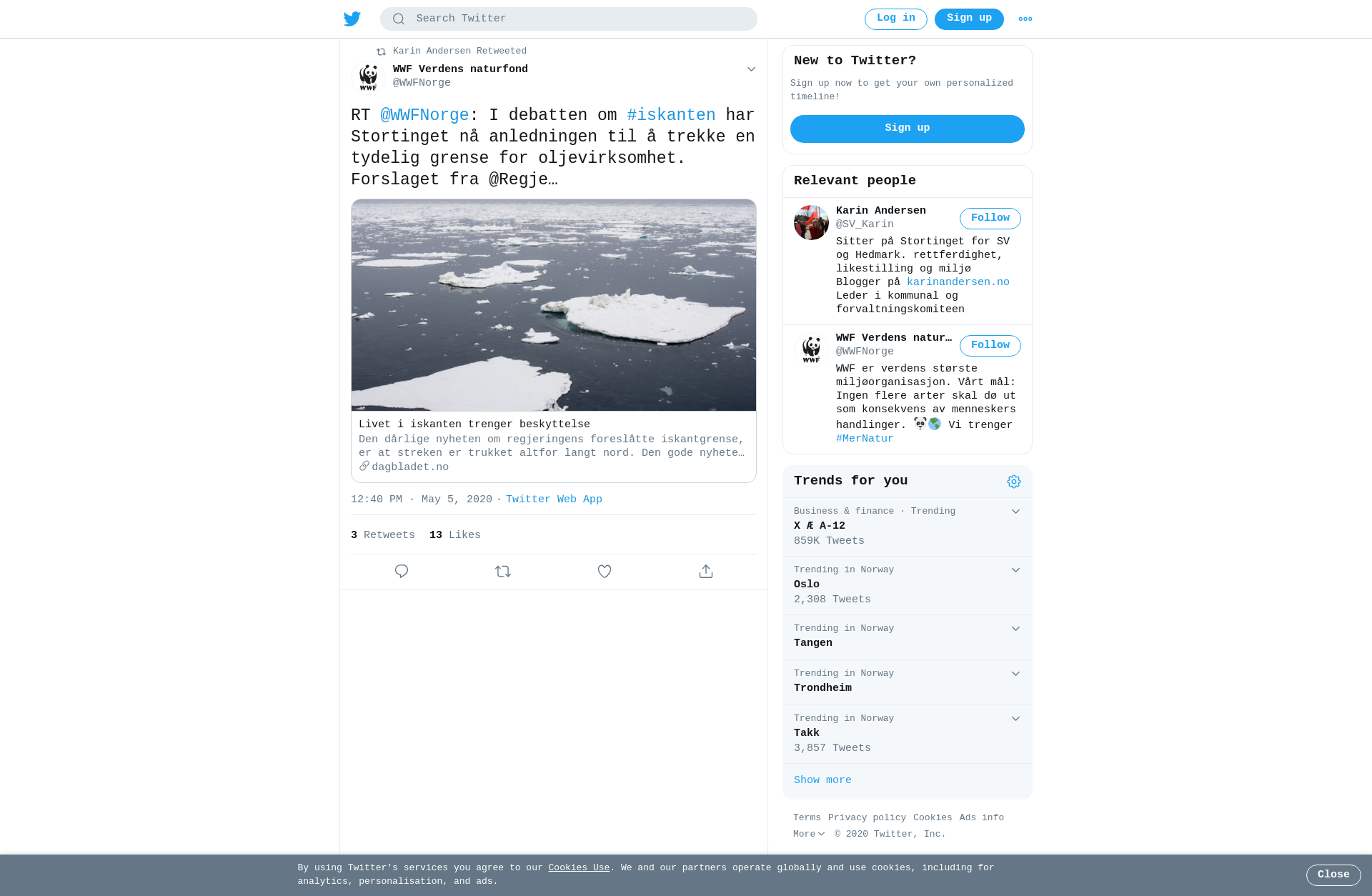Open Karin Andersen's profile picture
Screen dimensions: 1372x896
click(811, 223)
